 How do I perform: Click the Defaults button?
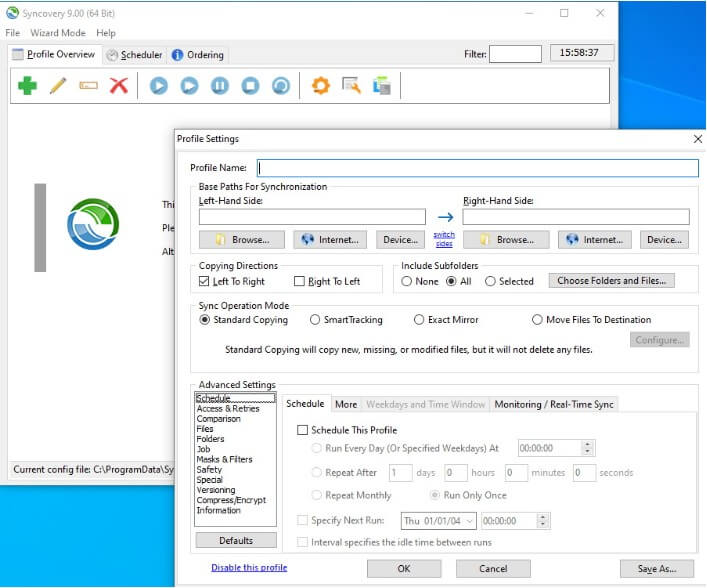[236, 540]
